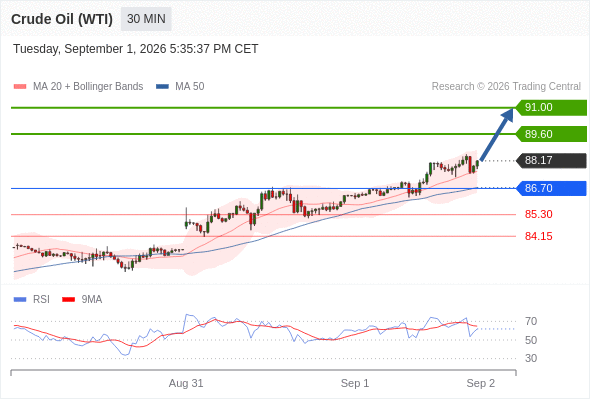
Task: Click the blue 86.70 pivot price tag
Action: (x=551, y=188)
